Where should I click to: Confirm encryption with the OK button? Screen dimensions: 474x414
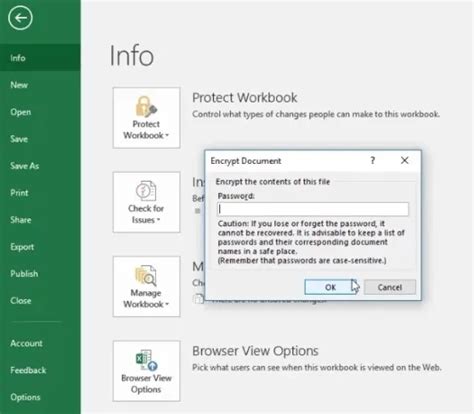tap(331, 287)
